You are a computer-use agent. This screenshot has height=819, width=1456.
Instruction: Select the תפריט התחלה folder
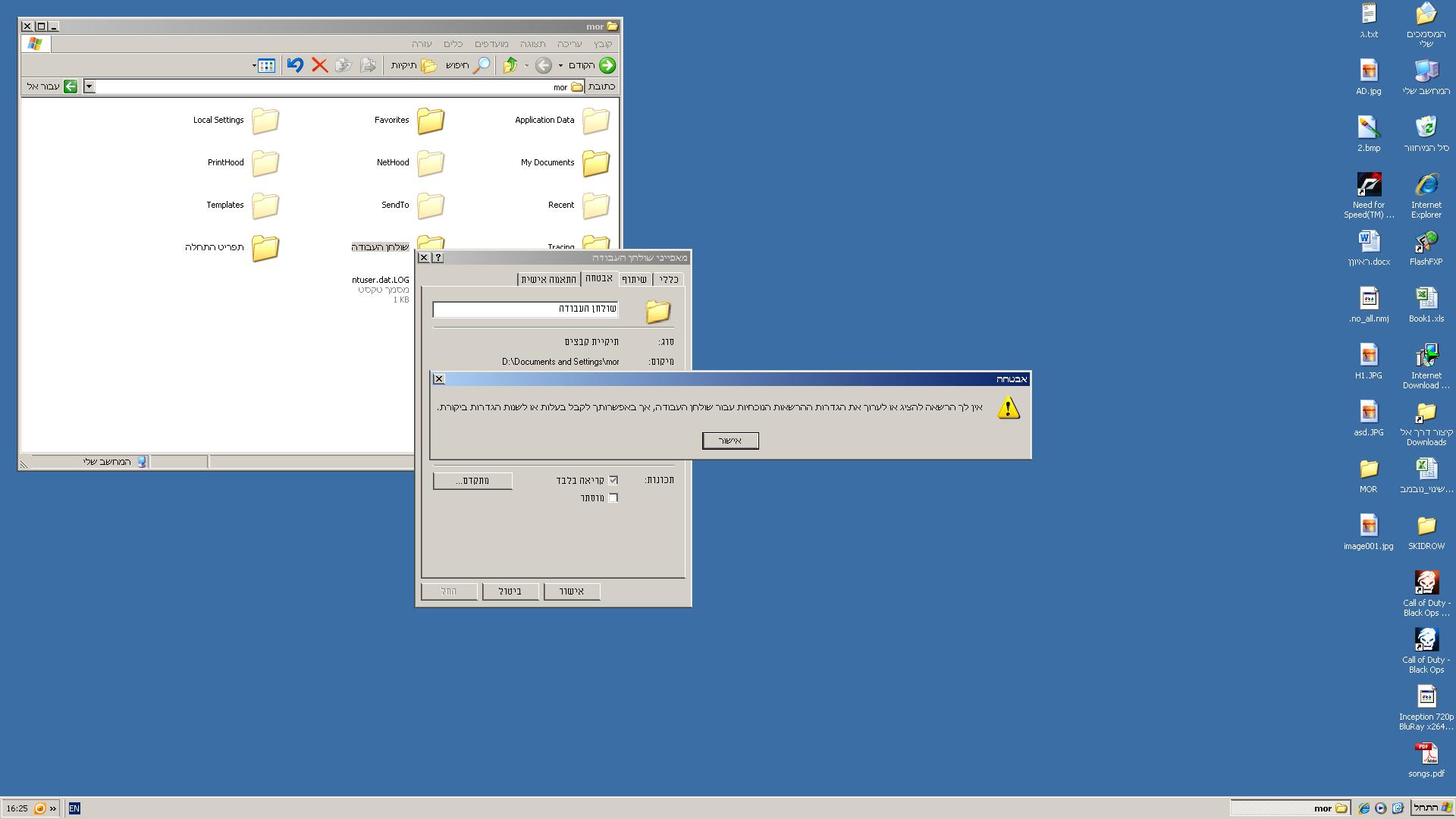(x=232, y=247)
